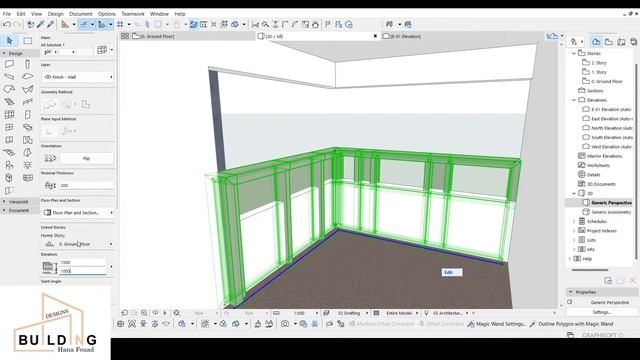The height and width of the screenshot is (360, 640).
Task: Open the Design menu
Action: (56, 14)
